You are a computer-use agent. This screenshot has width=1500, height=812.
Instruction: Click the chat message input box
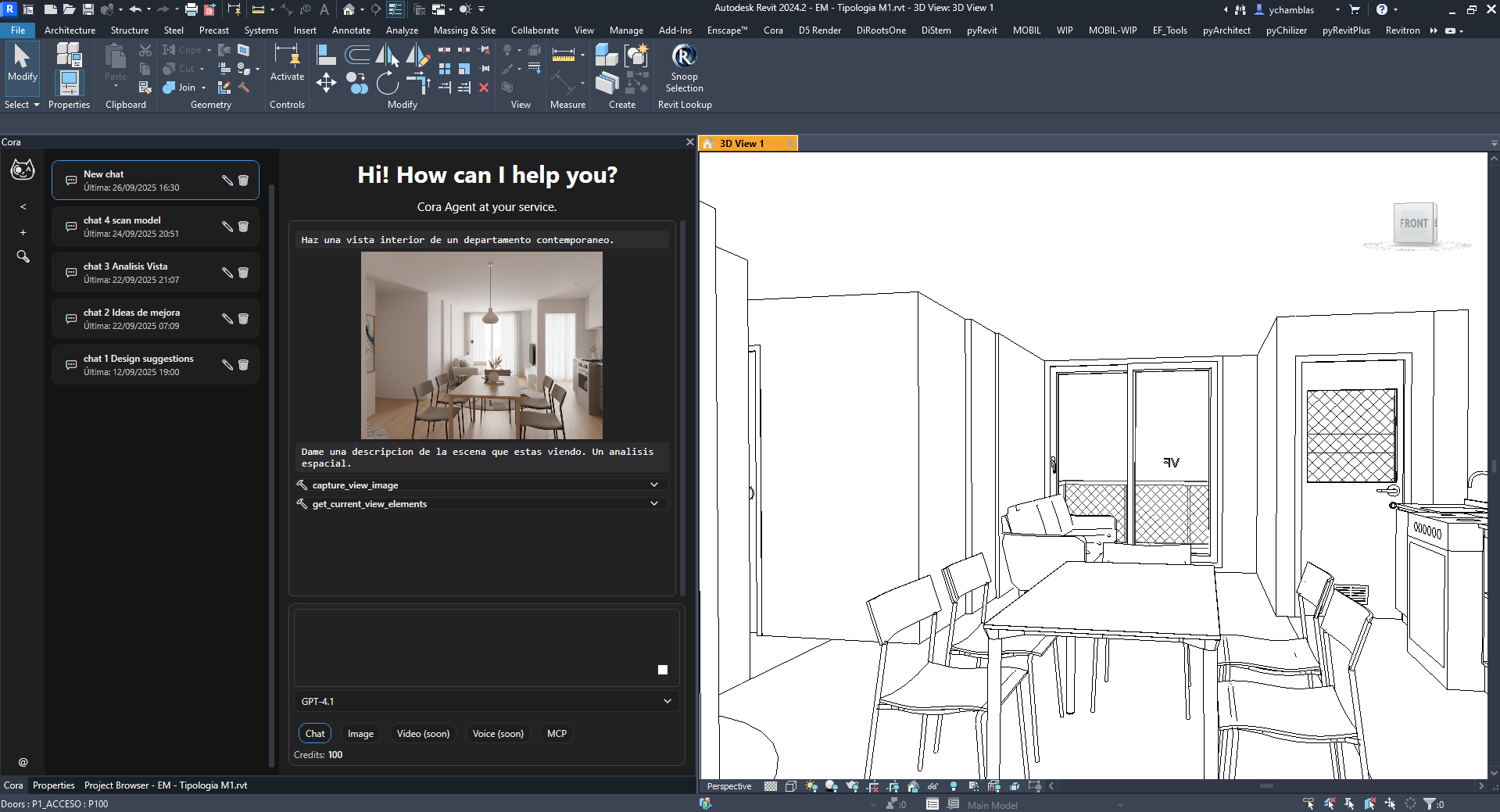coord(473,645)
